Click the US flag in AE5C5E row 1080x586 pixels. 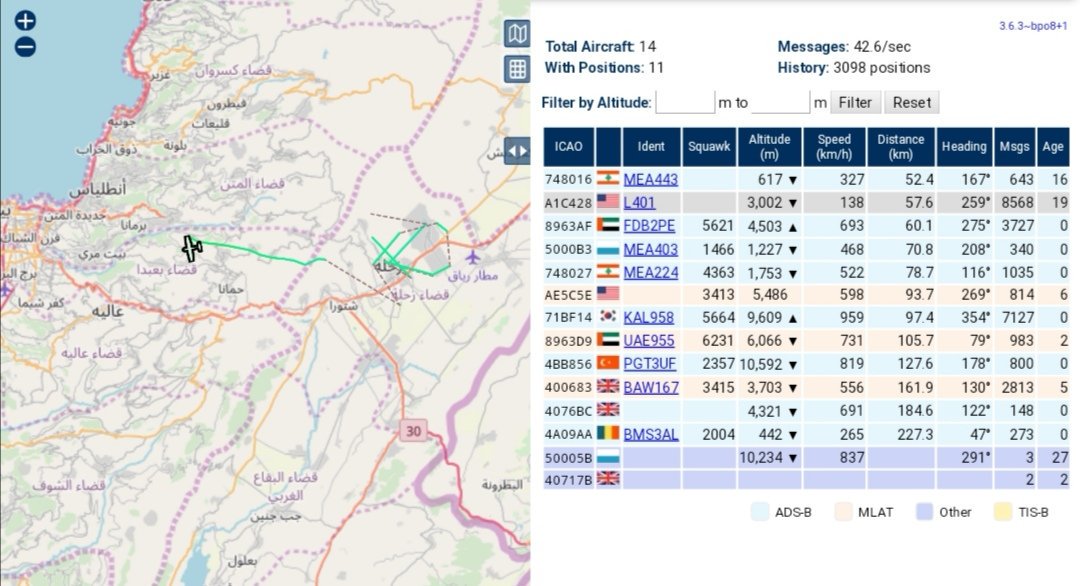pyautogui.click(x=608, y=294)
